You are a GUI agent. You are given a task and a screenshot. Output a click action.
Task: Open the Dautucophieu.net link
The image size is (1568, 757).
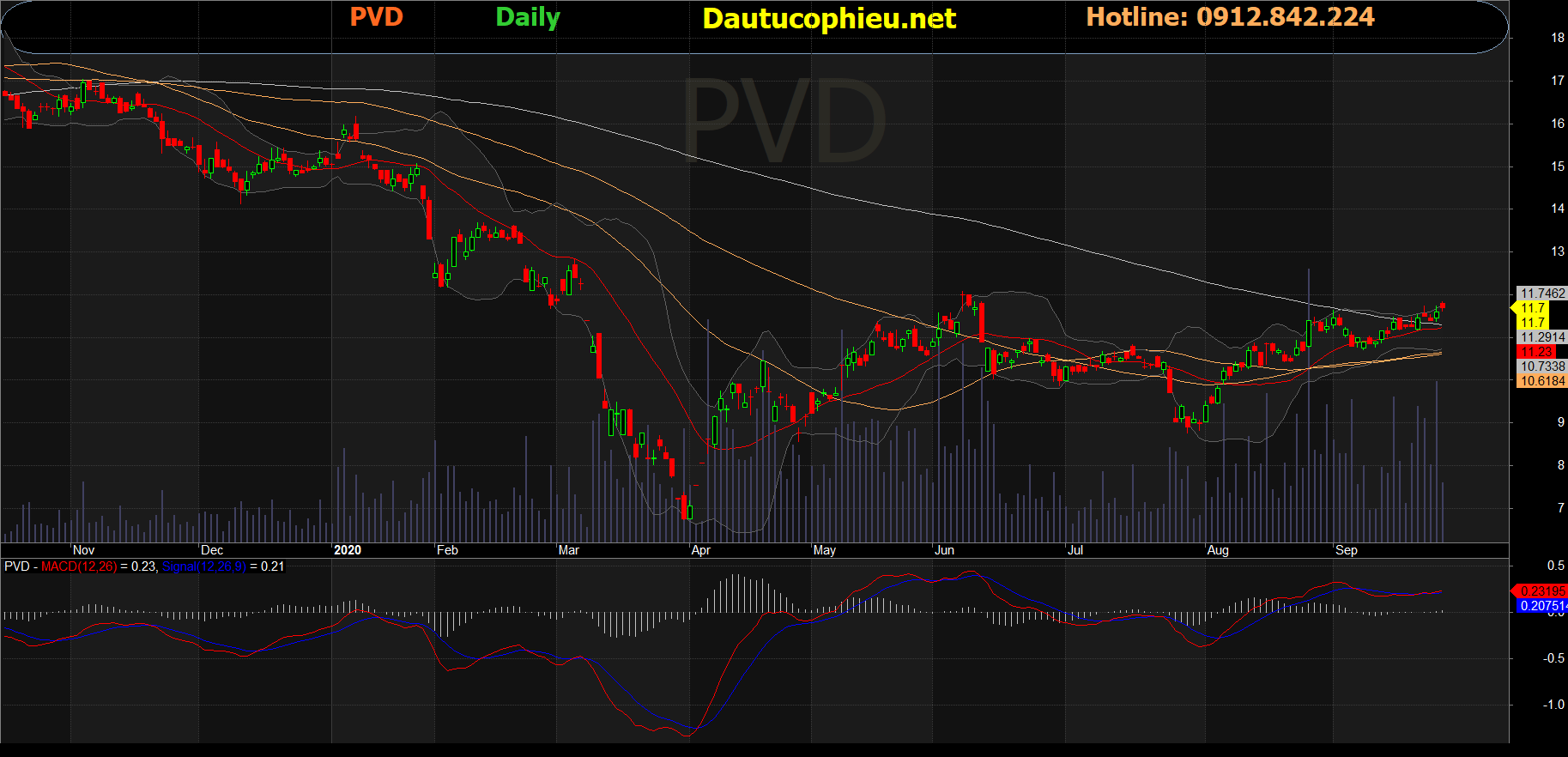pyautogui.click(x=828, y=19)
